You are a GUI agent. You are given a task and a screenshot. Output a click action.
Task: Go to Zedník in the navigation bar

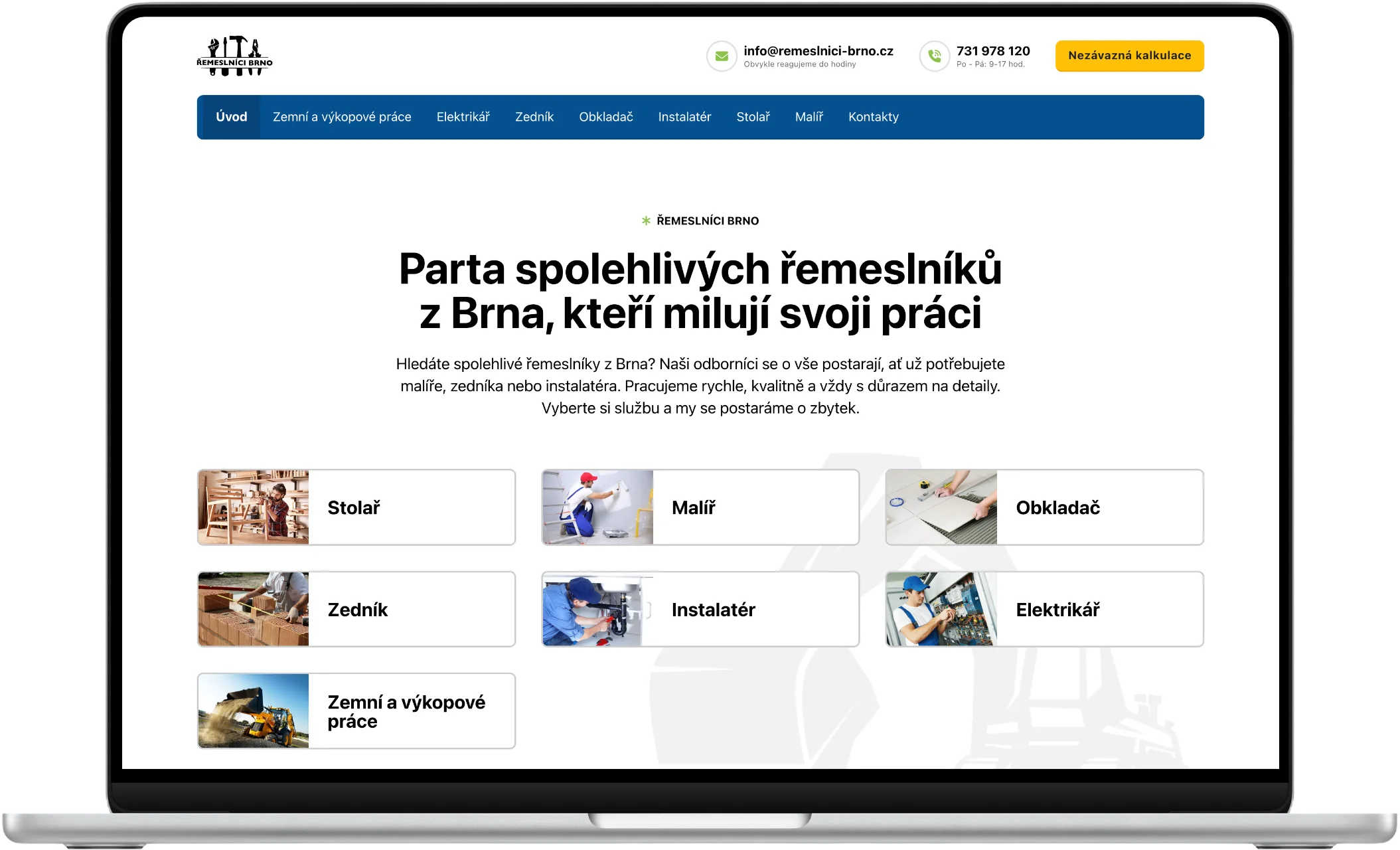coord(534,117)
